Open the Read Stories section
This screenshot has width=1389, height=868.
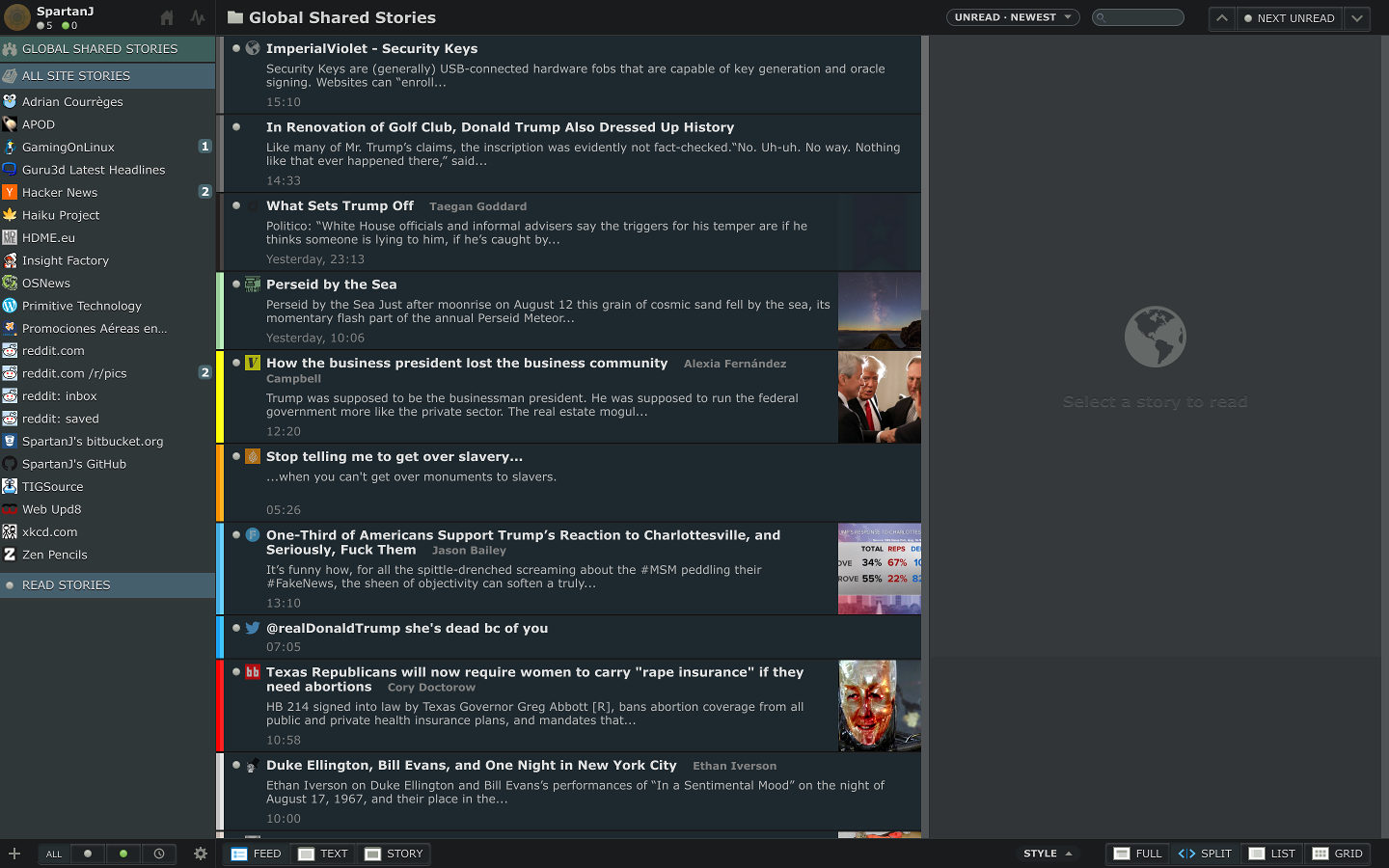pyautogui.click(x=107, y=585)
